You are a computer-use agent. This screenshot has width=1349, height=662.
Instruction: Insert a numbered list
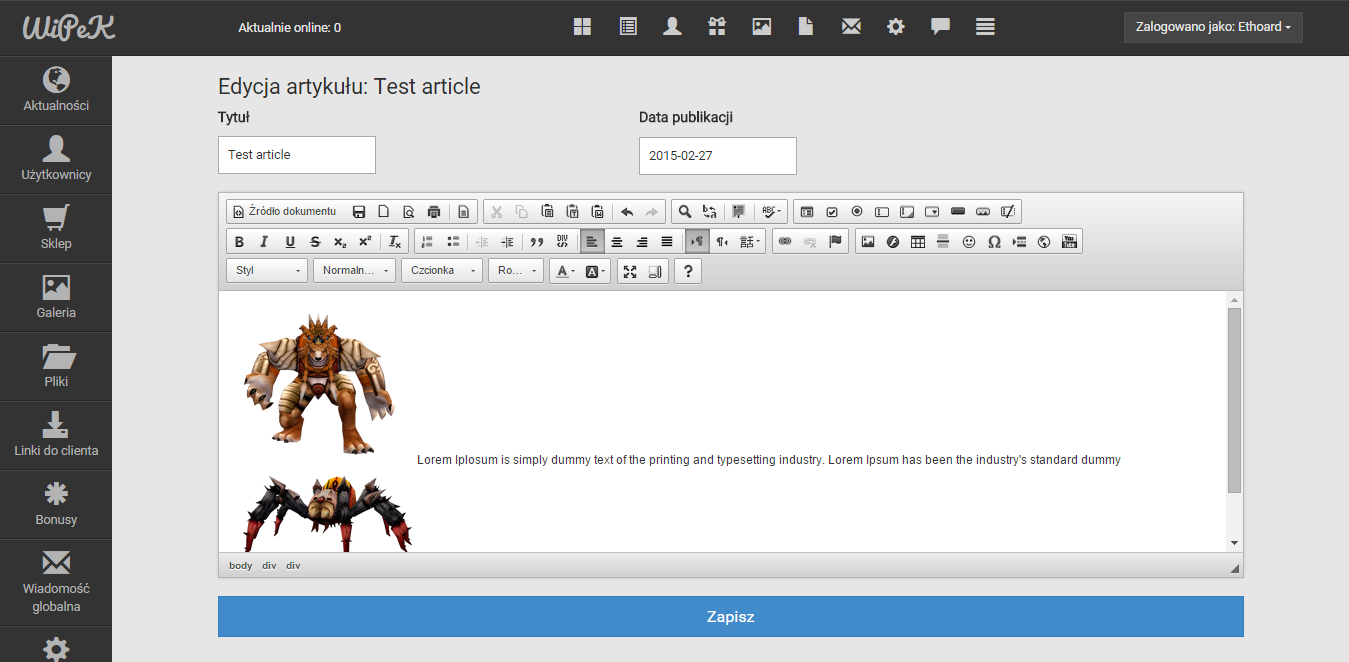point(427,242)
